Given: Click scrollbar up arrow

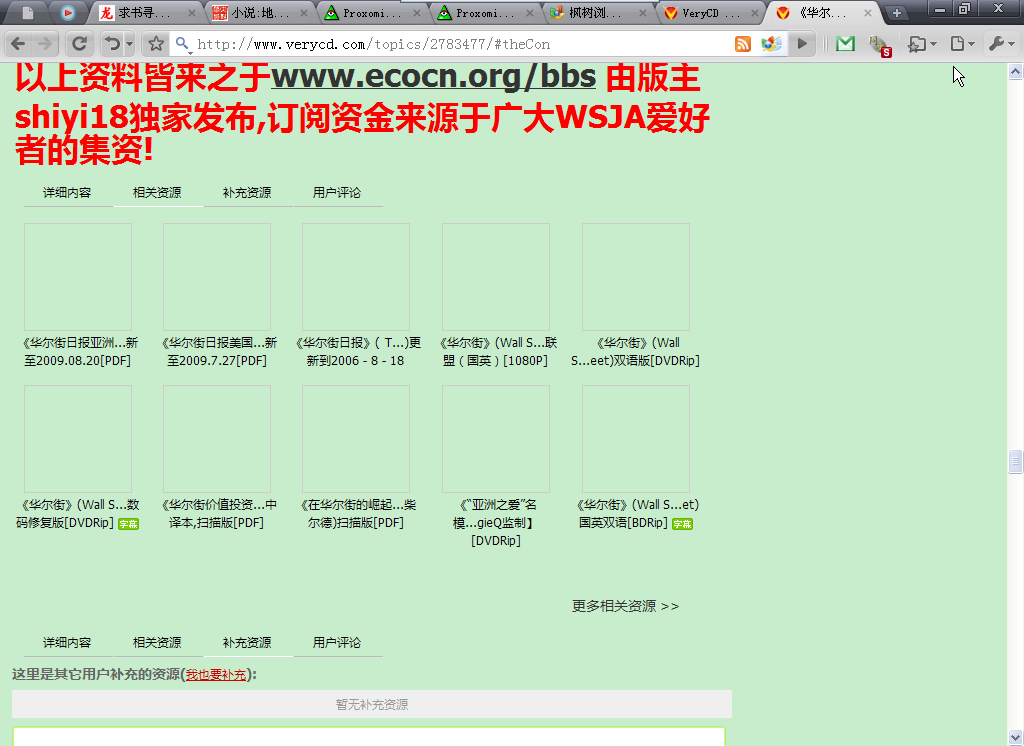Looking at the screenshot, I should (1015, 71).
